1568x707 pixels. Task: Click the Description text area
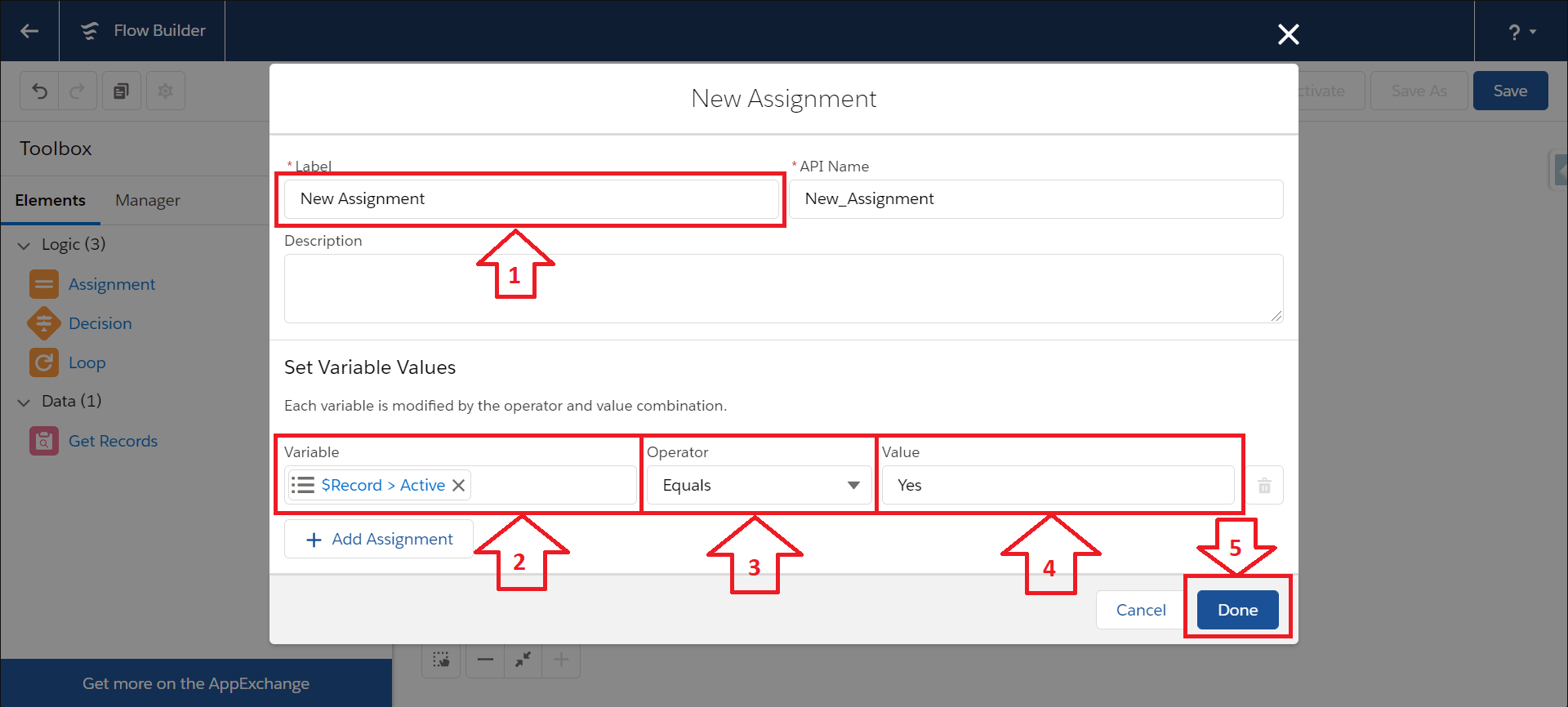(784, 288)
